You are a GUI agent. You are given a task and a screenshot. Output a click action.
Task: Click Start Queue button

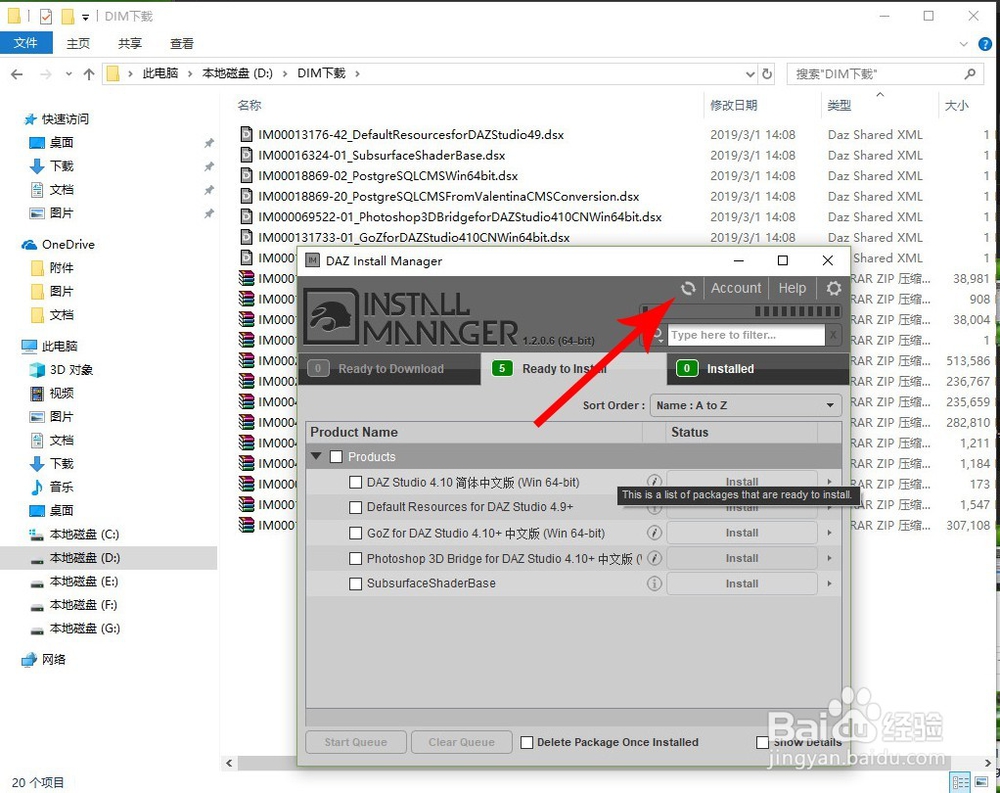(356, 742)
